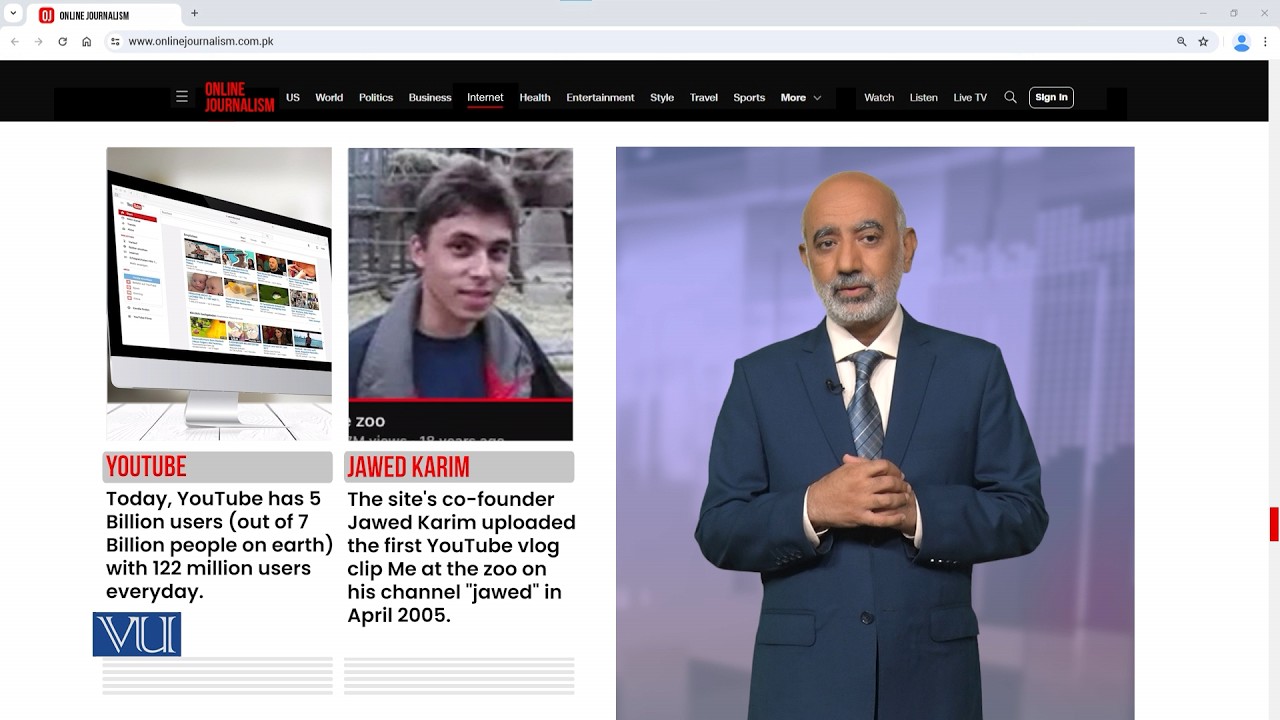This screenshot has width=1280, height=720.
Task: Click the Listen link
Action: coord(924,97)
